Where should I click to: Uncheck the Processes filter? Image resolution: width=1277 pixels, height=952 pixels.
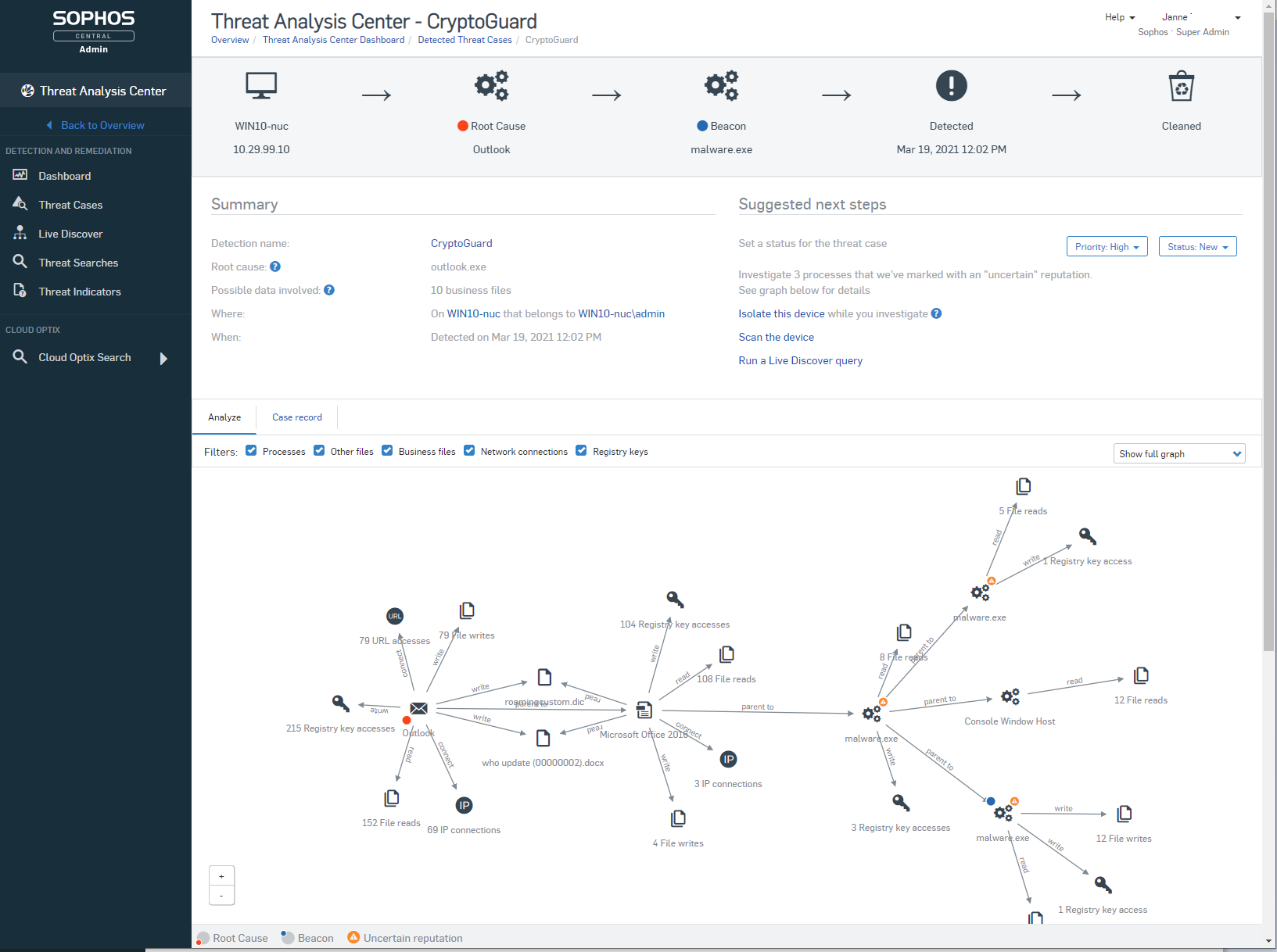pyautogui.click(x=251, y=450)
